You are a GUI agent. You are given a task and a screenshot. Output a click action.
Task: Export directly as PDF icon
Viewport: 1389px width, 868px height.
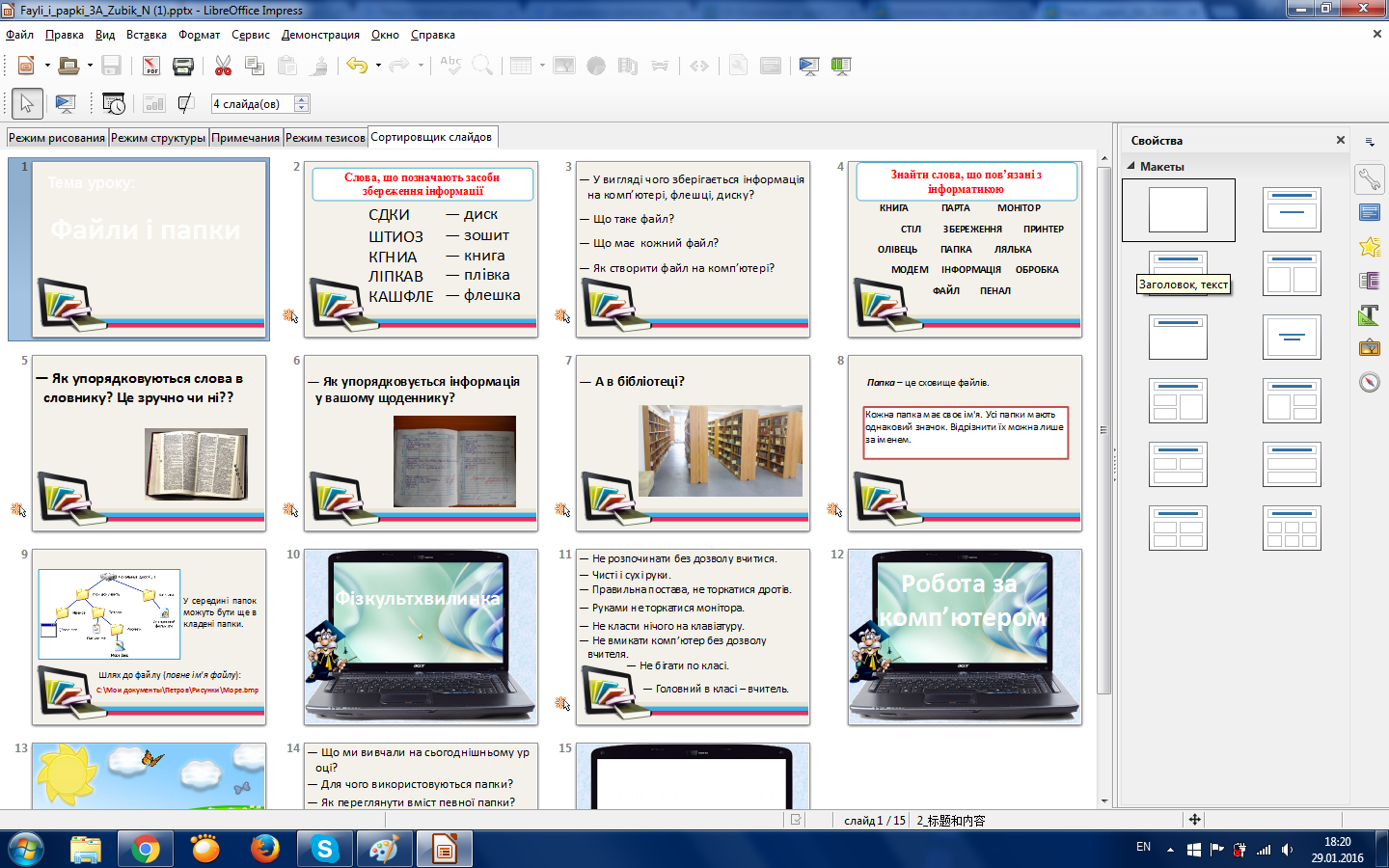[151, 66]
